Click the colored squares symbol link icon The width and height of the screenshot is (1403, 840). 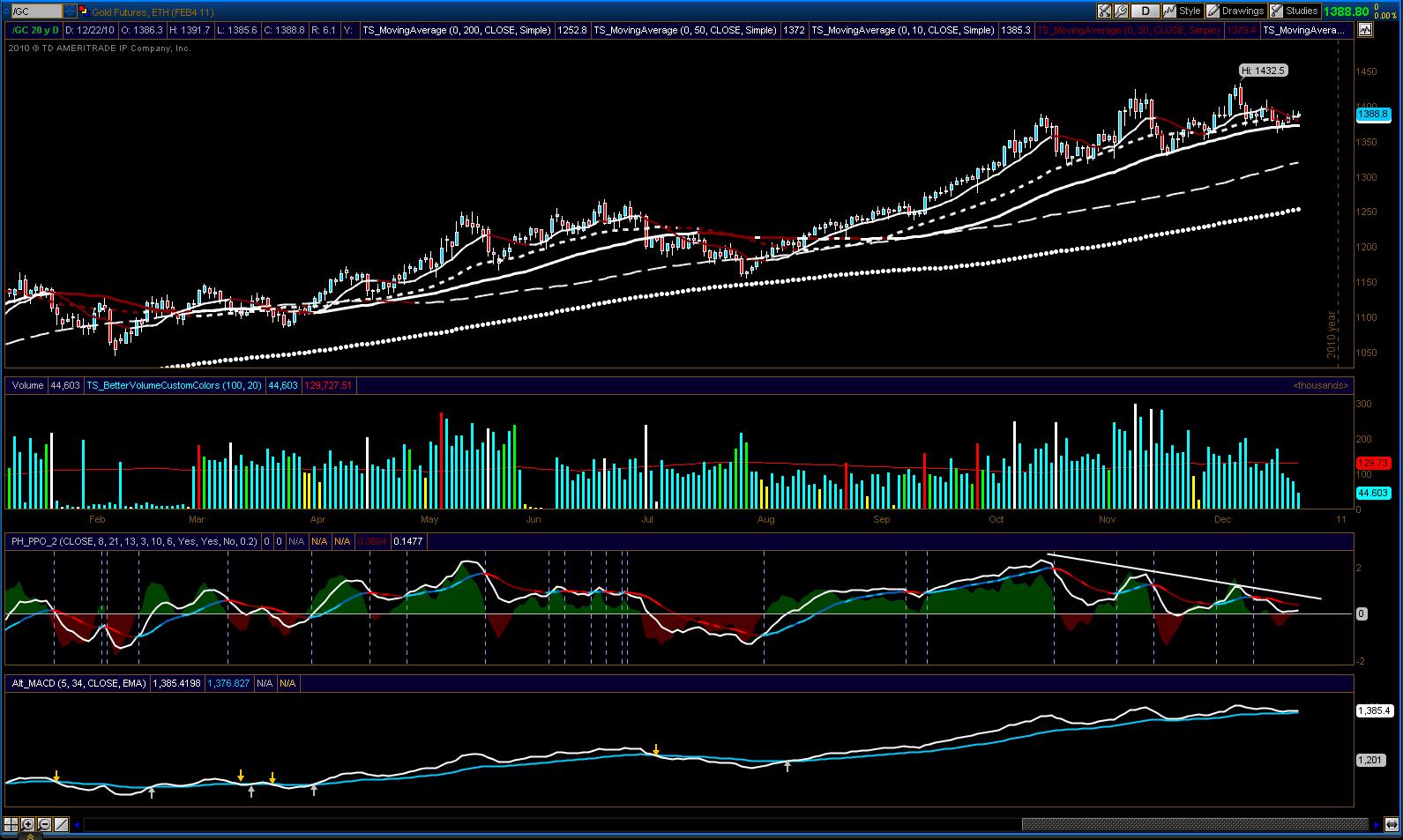coord(83,11)
